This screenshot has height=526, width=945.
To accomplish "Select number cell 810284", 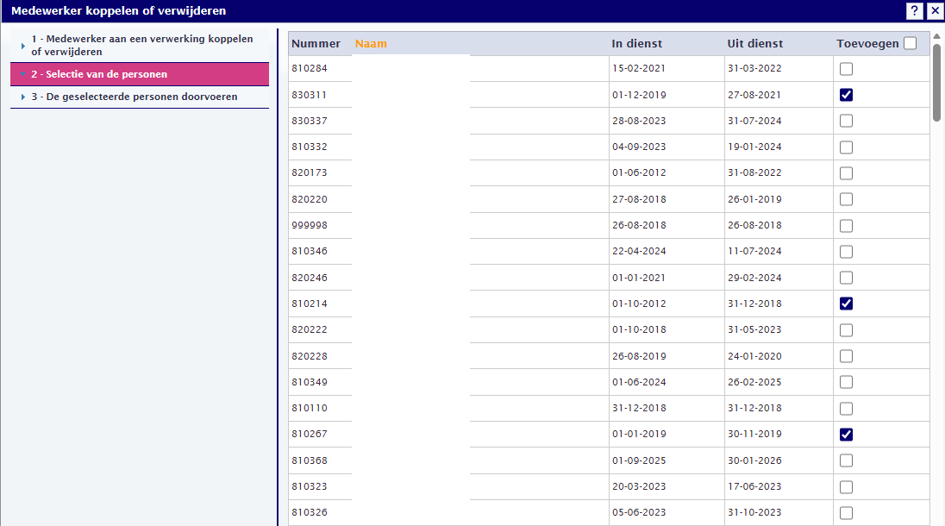I will click(x=310, y=68).
